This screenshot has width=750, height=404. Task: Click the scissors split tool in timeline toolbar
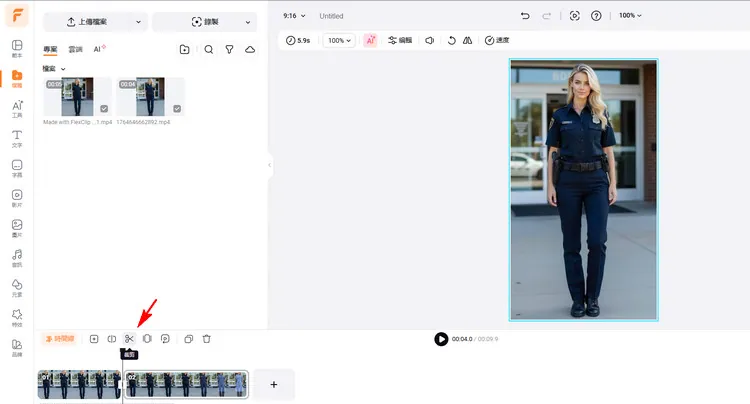(x=129, y=339)
